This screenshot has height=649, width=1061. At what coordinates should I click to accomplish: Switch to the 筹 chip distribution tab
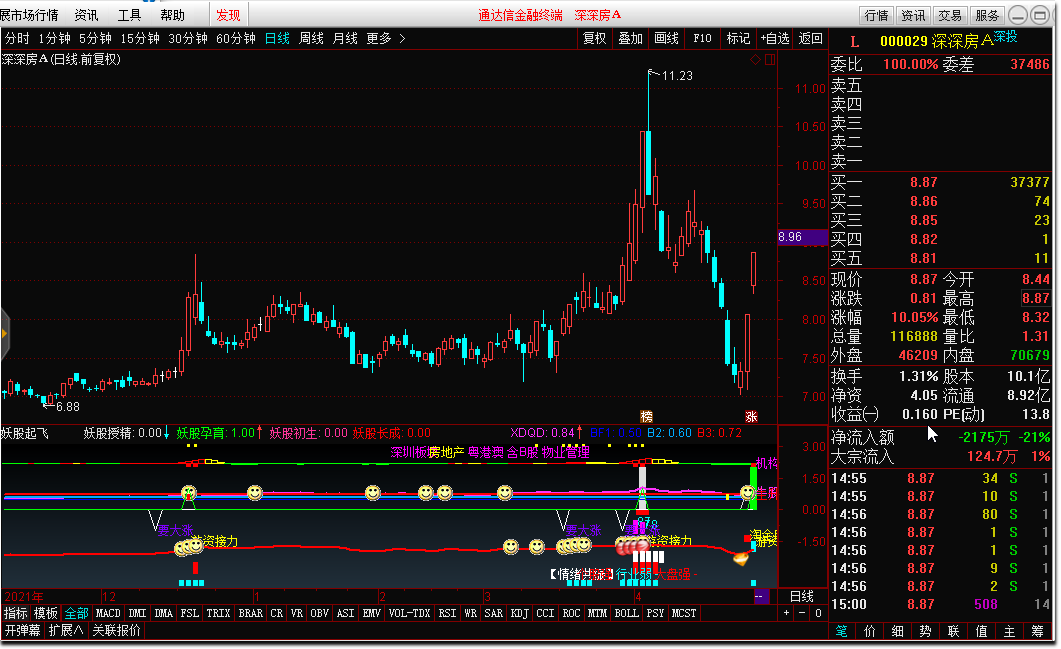click(x=1037, y=631)
